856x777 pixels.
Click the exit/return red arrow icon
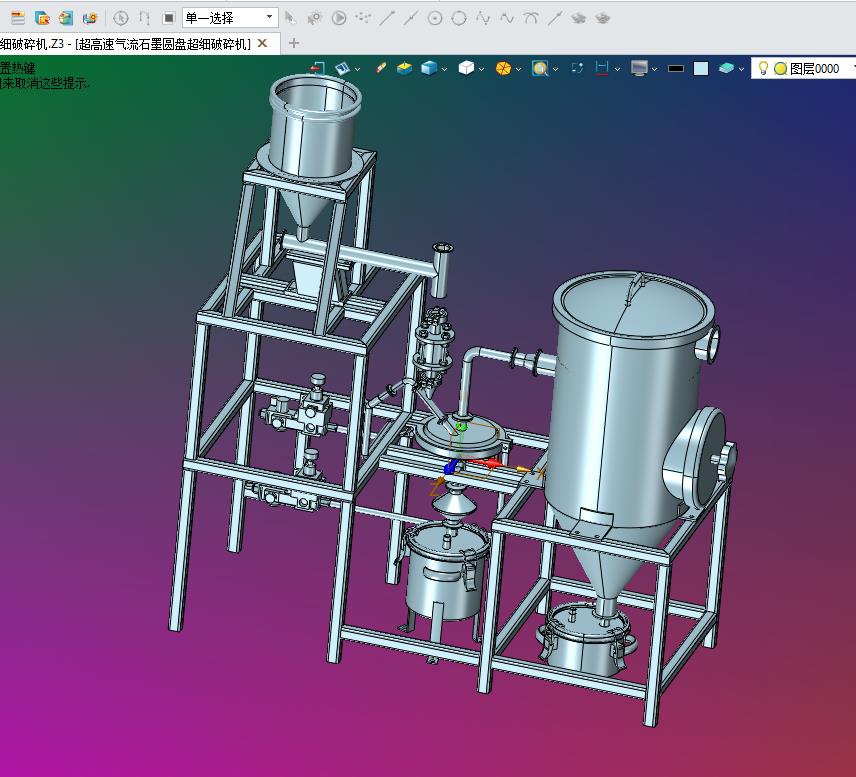(x=318, y=68)
